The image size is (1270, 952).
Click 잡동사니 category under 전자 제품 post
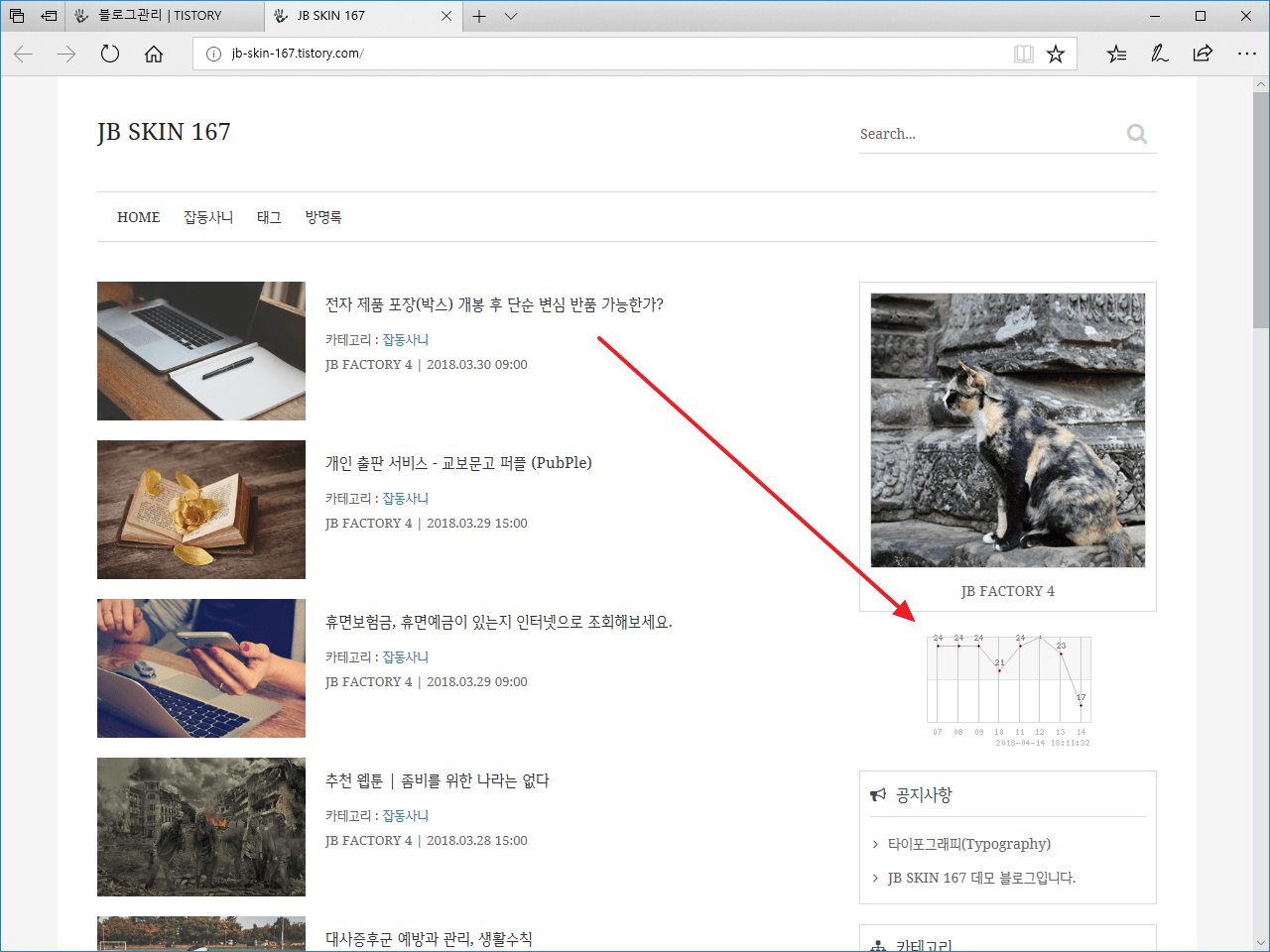click(x=406, y=339)
